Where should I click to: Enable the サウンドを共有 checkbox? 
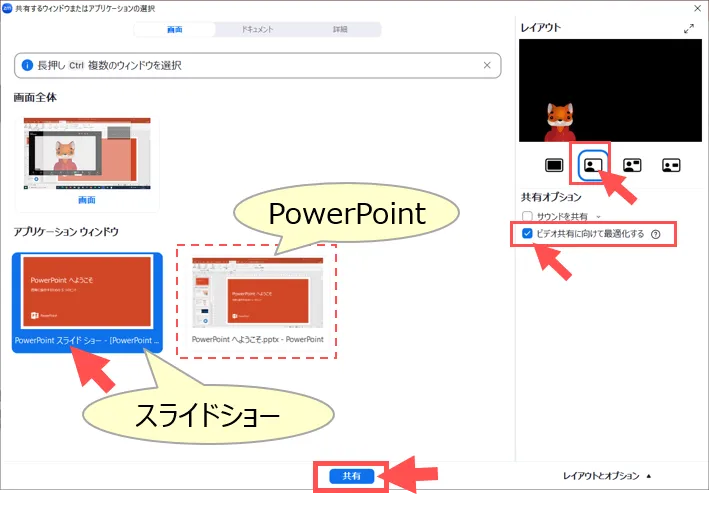point(527,216)
